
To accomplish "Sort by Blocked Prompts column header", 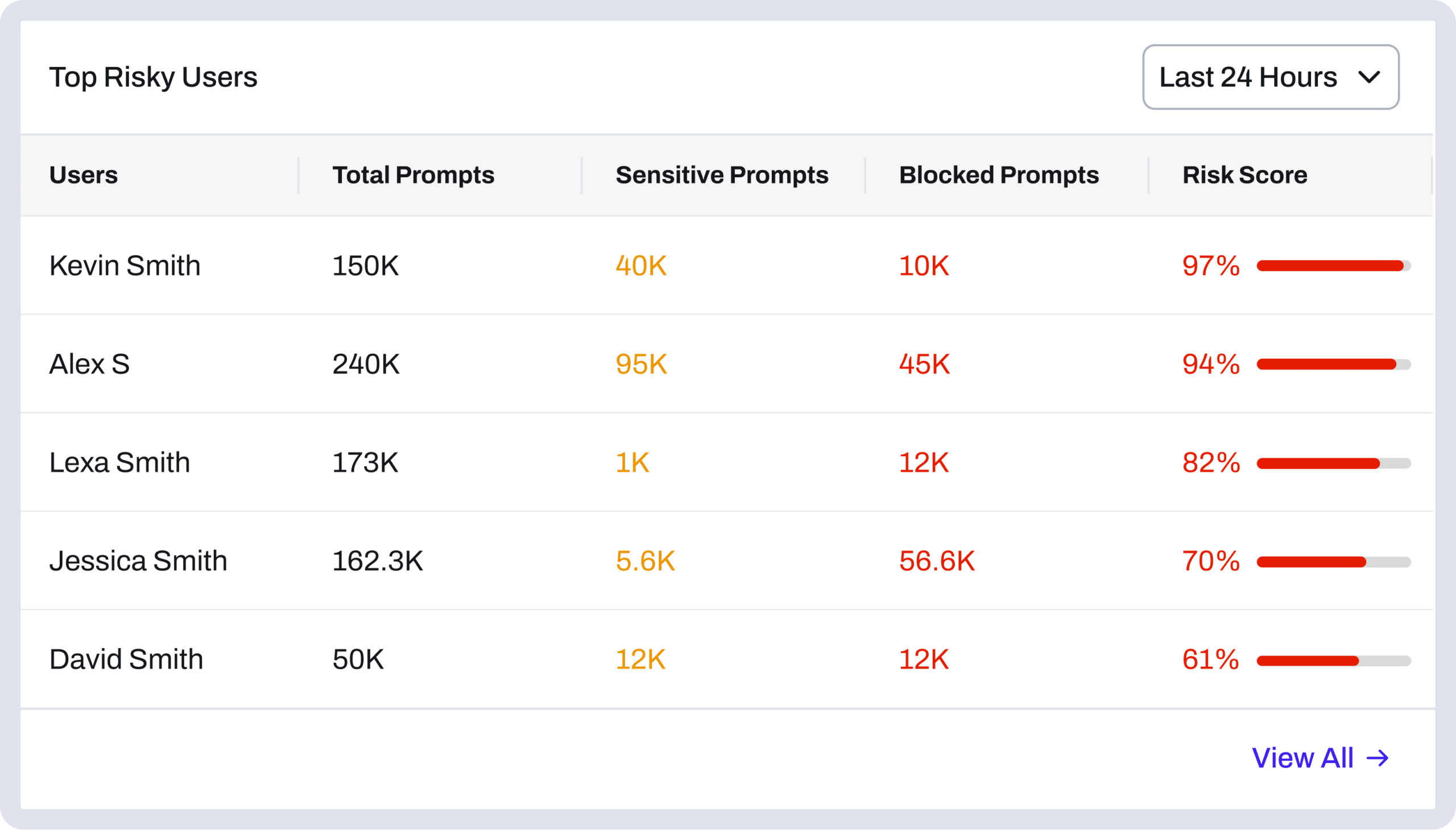I will coord(999,175).
